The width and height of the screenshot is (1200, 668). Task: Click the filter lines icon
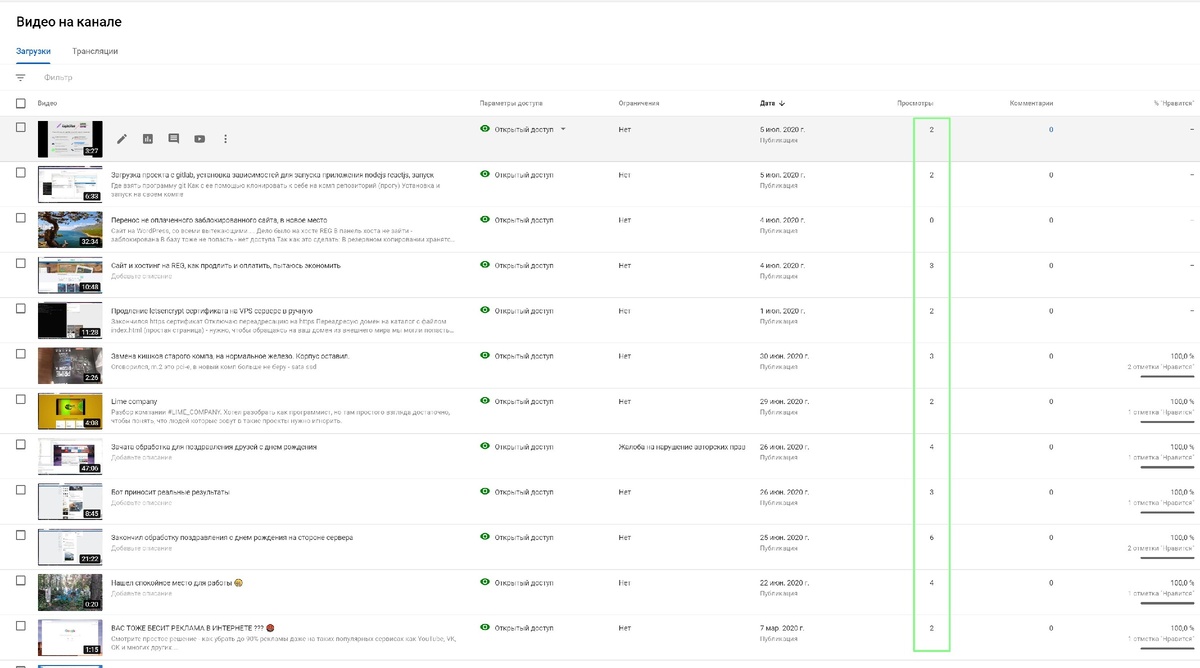coord(21,77)
